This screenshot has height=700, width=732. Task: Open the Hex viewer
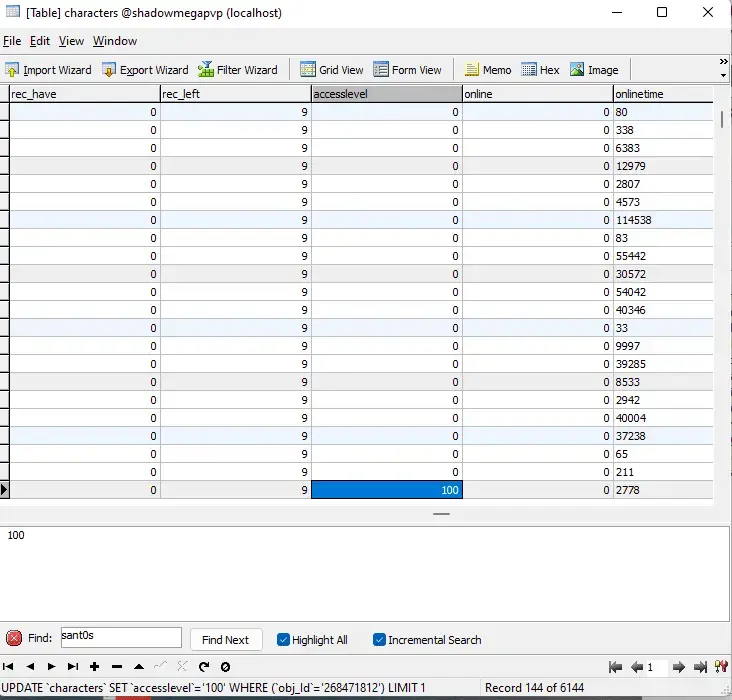540,70
